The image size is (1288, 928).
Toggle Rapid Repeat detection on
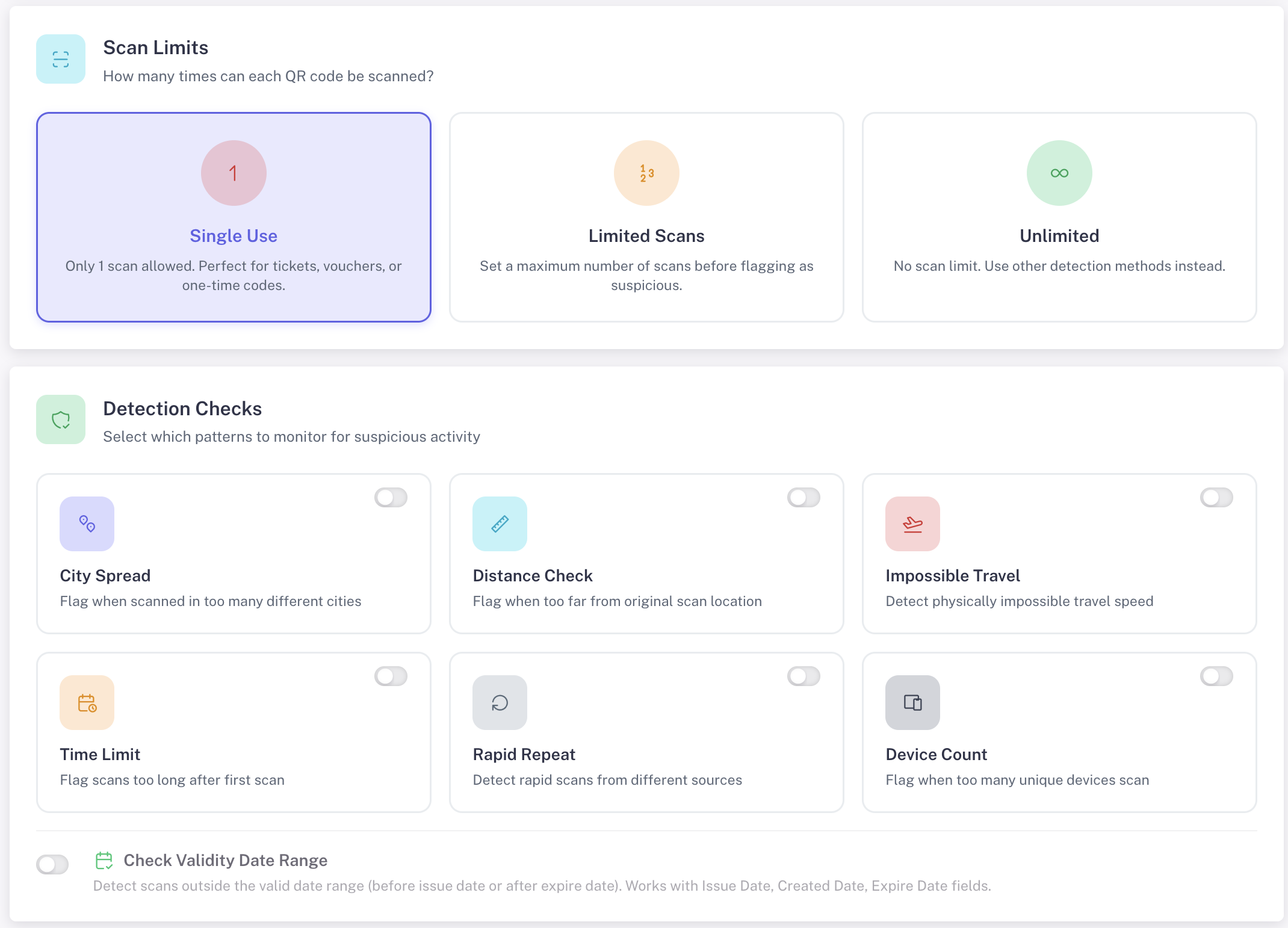(803, 676)
